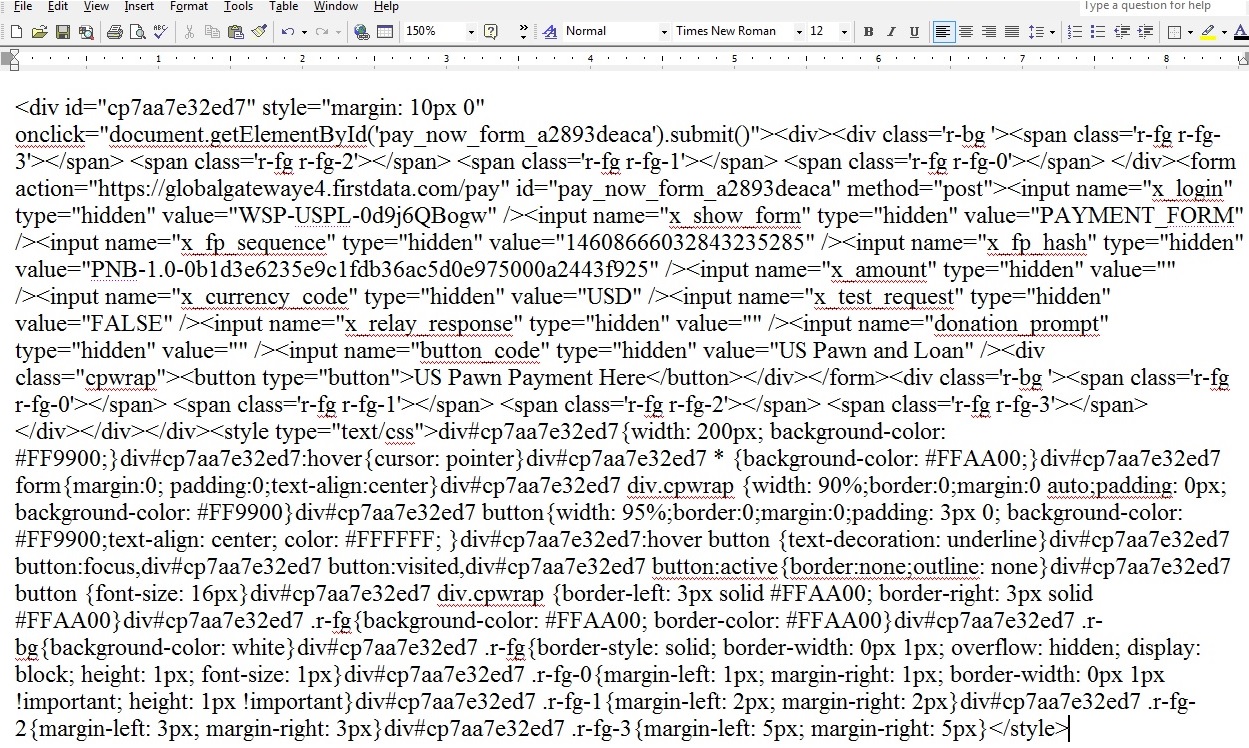1249x748 pixels.
Task: Expand the undo history dropdown arrow
Action: coord(303,32)
